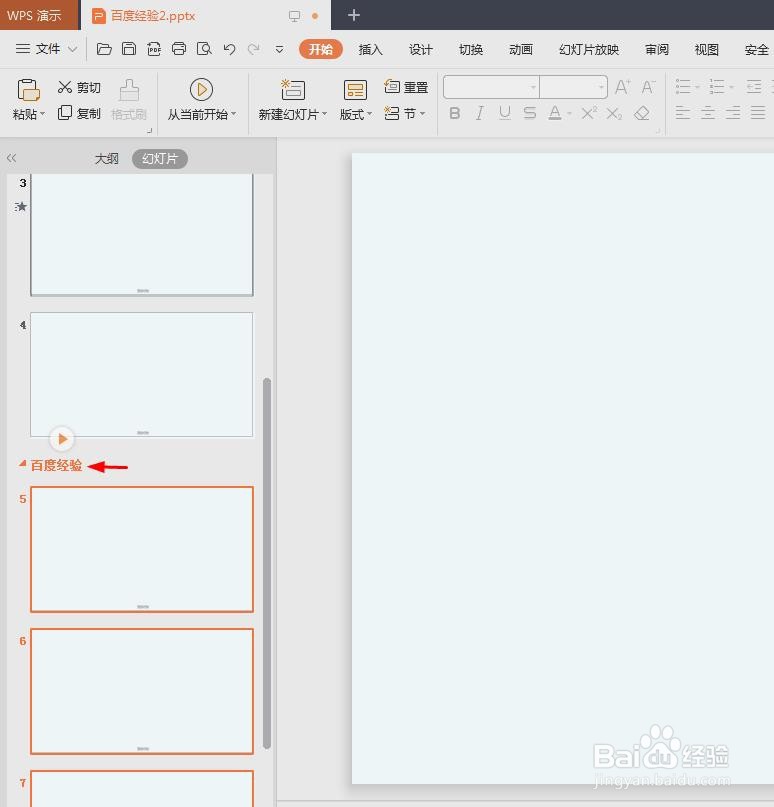Export to PDF icon
The image size is (774, 807).
pyautogui.click(x=154, y=49)
